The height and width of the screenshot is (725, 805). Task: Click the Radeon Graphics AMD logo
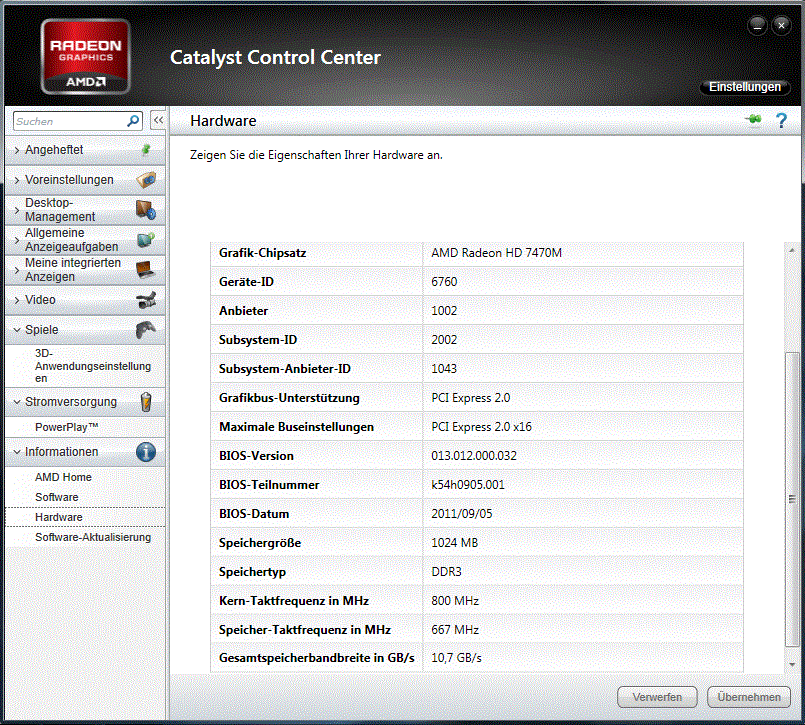point(85,56)
